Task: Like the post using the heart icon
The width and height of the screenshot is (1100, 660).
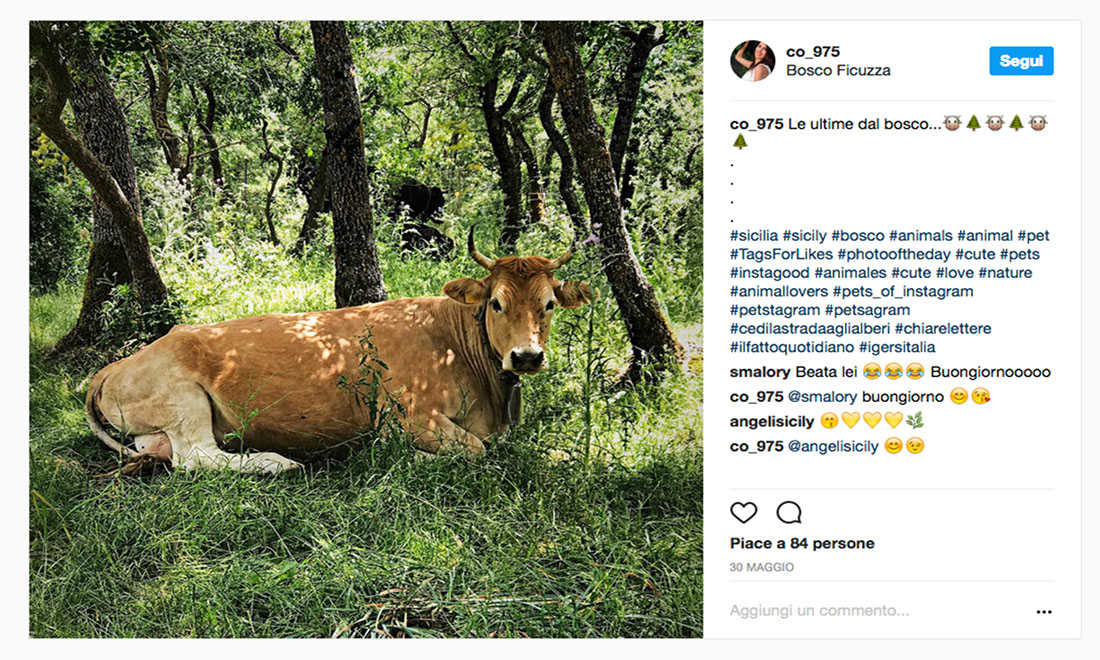Action: (x=744, y=513)
